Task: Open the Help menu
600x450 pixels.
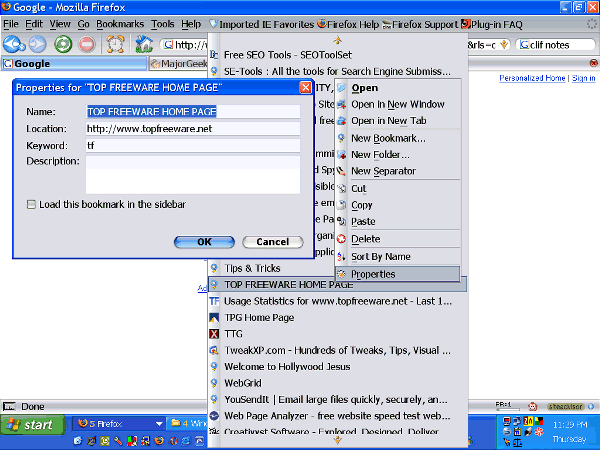Action: click(x=191, y=24)
